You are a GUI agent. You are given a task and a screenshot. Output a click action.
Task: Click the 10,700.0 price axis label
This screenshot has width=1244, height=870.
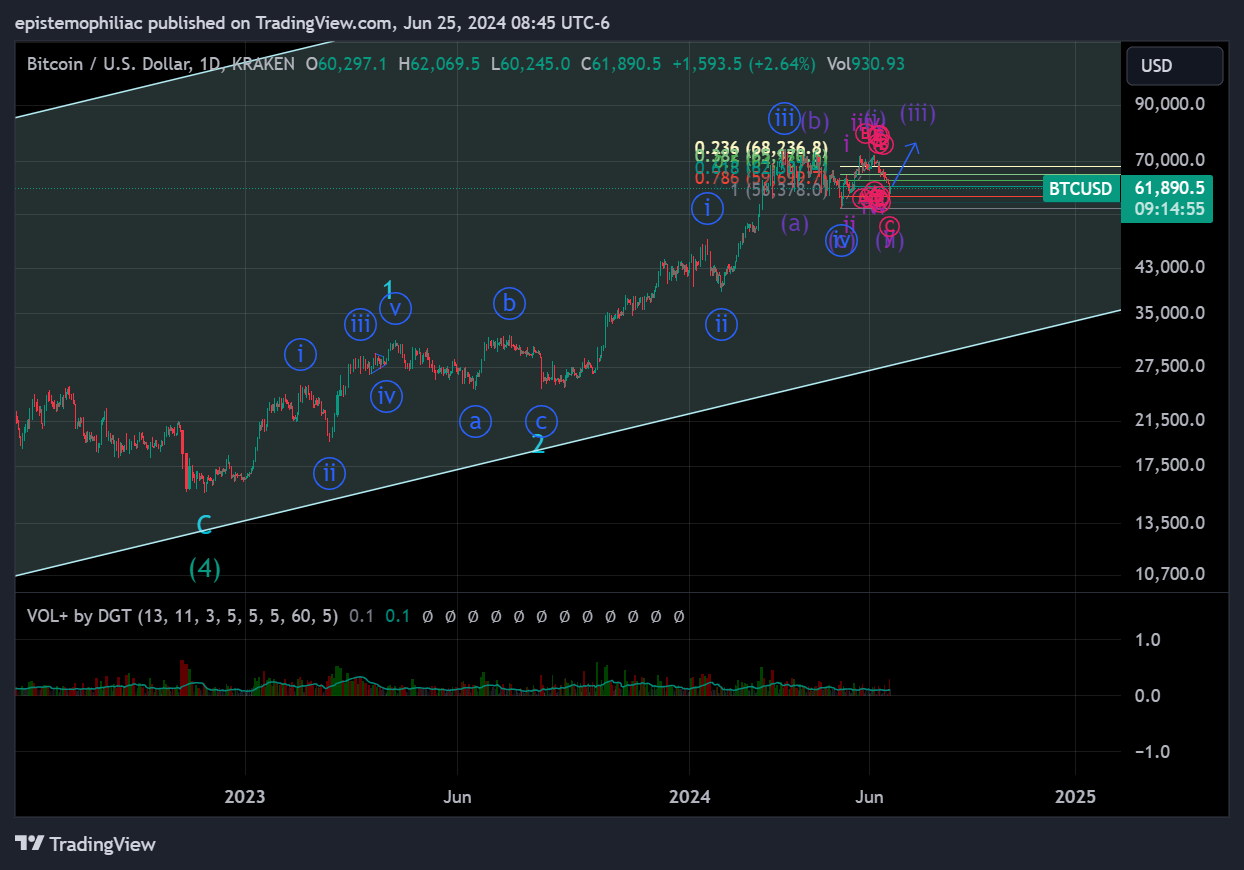[1168, 574]
